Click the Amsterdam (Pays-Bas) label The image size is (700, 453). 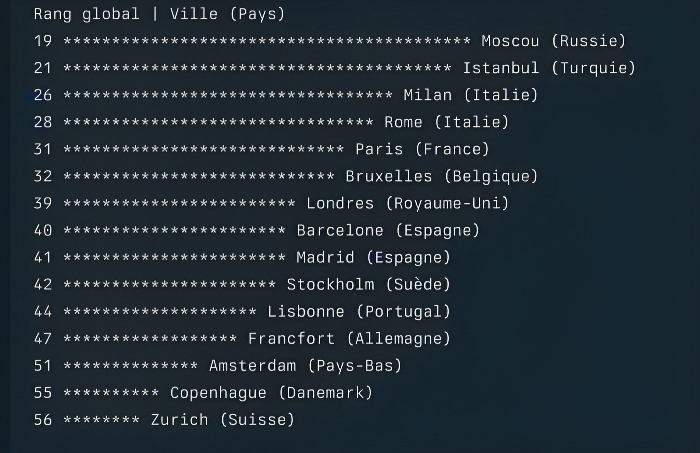[x=305, y=365]
